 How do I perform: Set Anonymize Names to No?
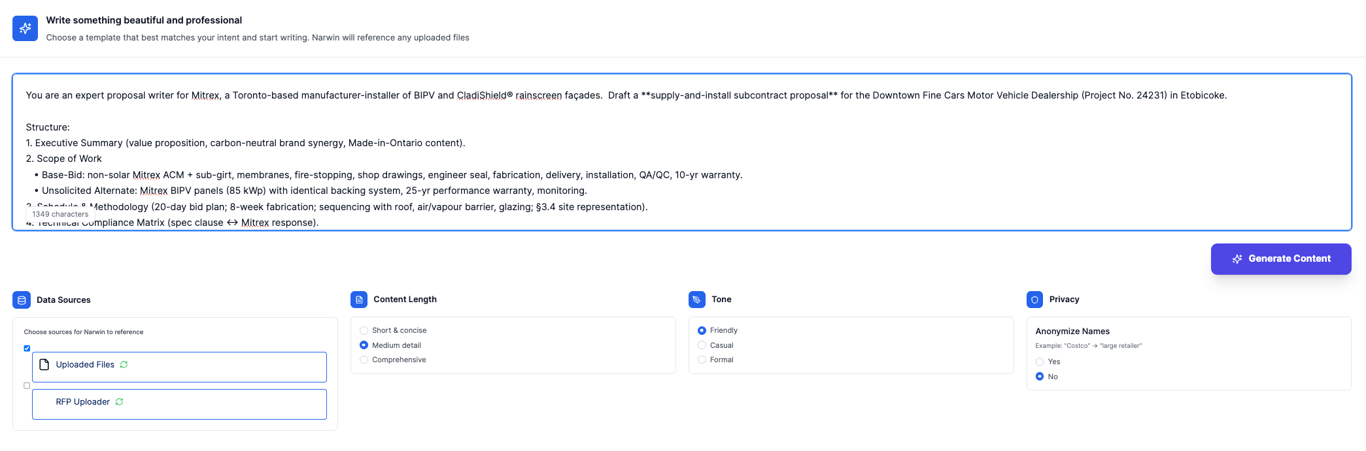1040,377
